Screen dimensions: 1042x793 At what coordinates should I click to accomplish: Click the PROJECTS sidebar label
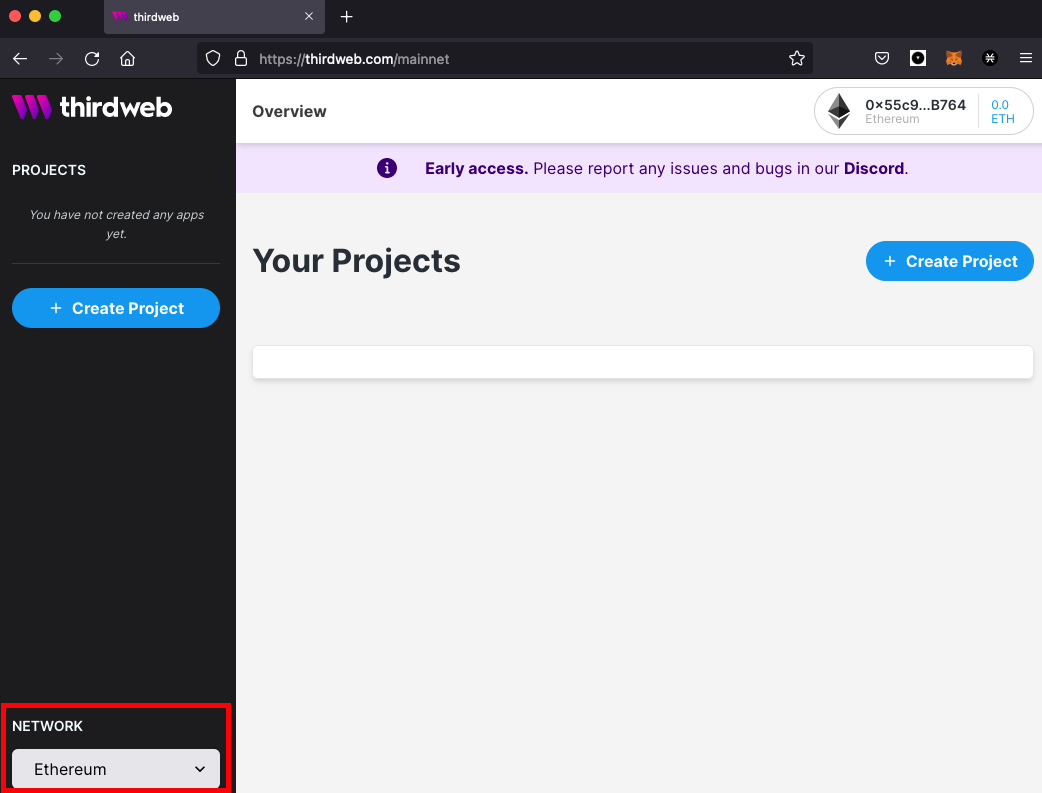pyautogui.click(x=49, y=170)
